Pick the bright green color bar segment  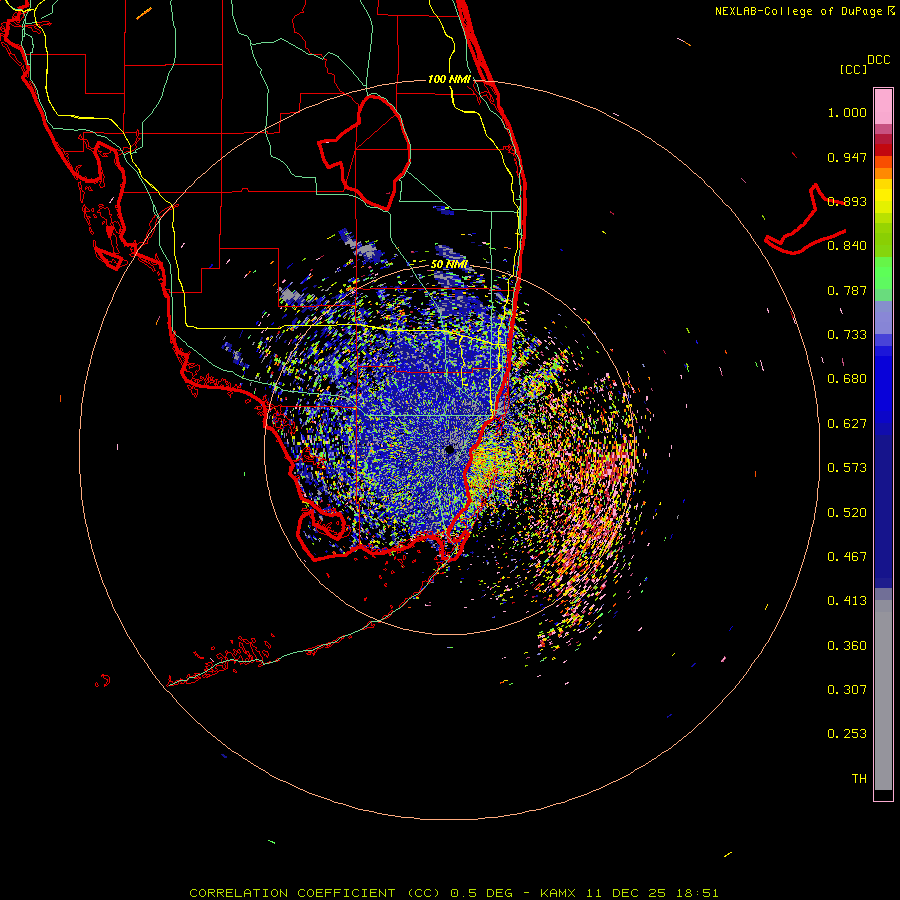click(883, 273)
